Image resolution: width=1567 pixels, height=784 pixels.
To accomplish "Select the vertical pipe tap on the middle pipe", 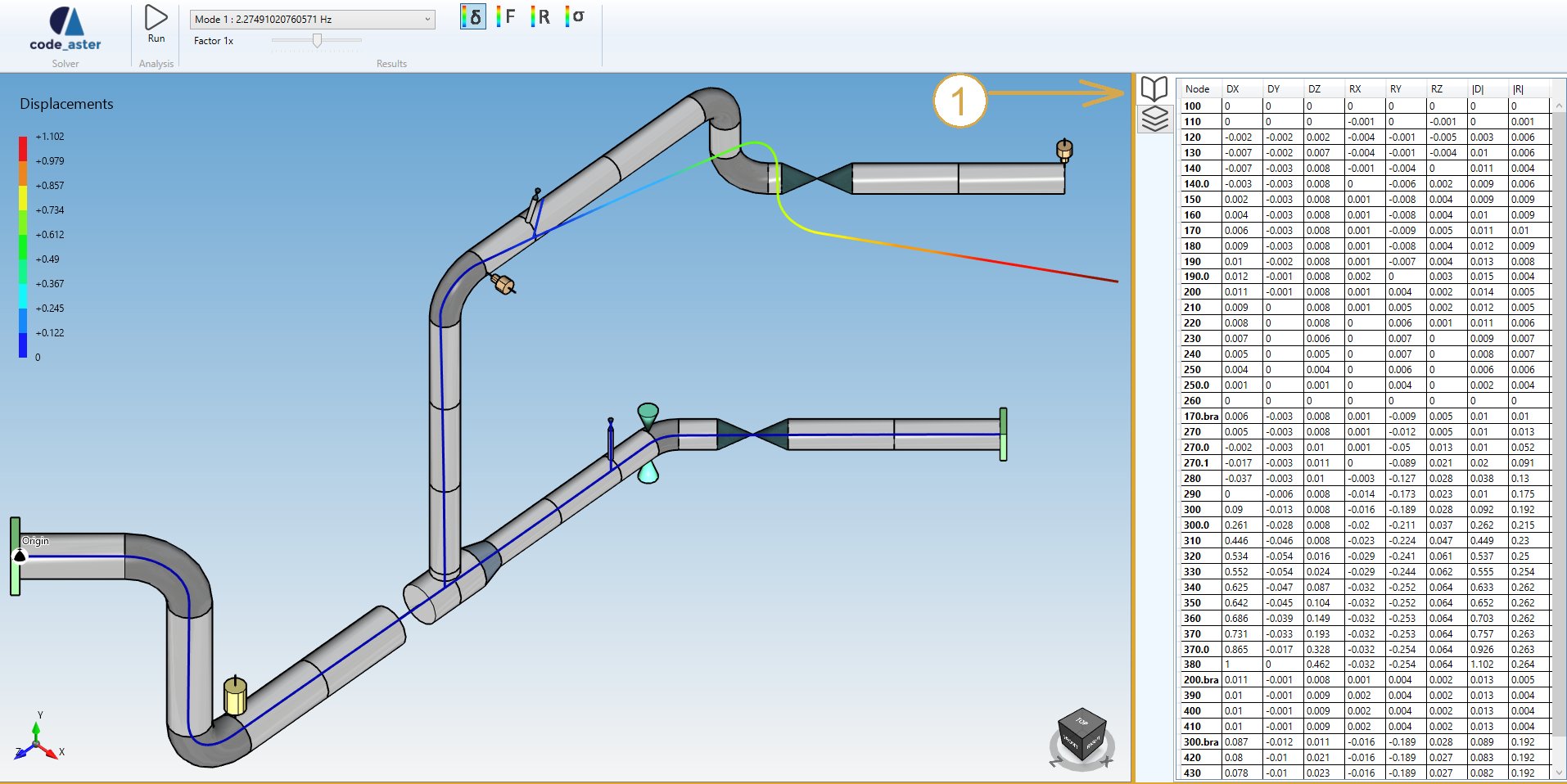I will pos(611,442).
